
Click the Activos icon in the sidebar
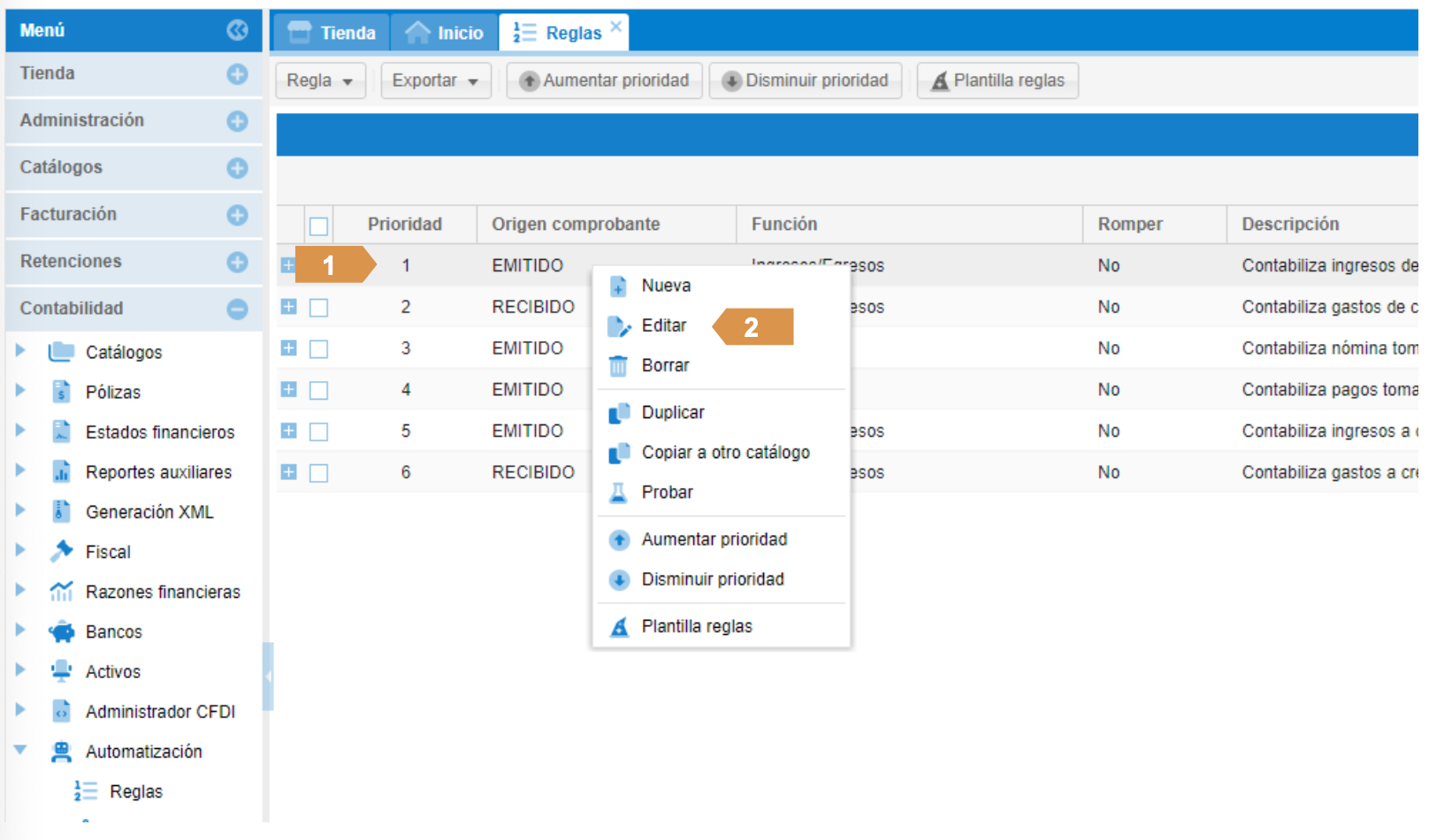click(x=61, y=671)
